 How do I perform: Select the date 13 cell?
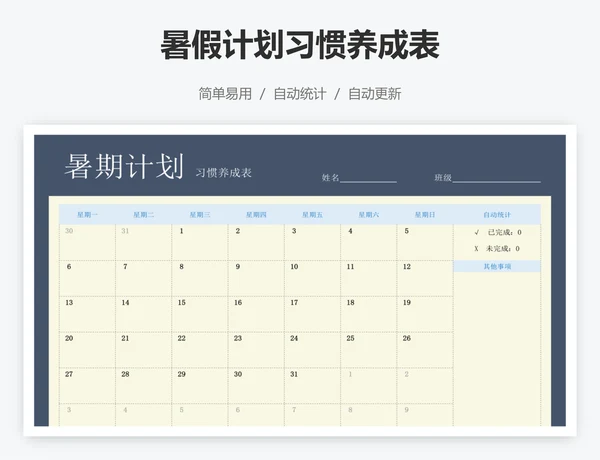pyautogui.click(x=87, y=314)
